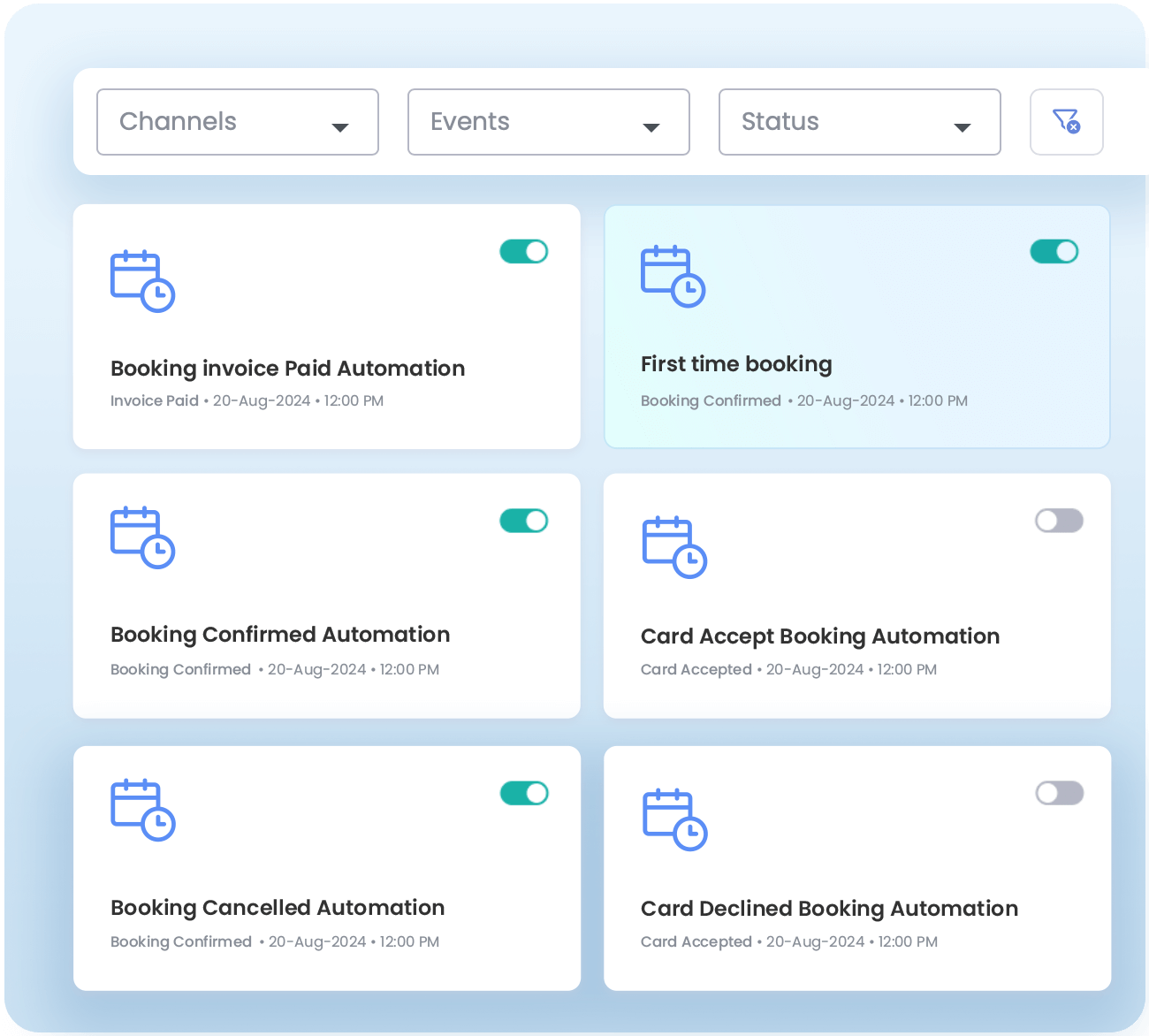
Task: Turn off the First time booking toggle
Action: pyautogui.click(x=1054, y=252)
